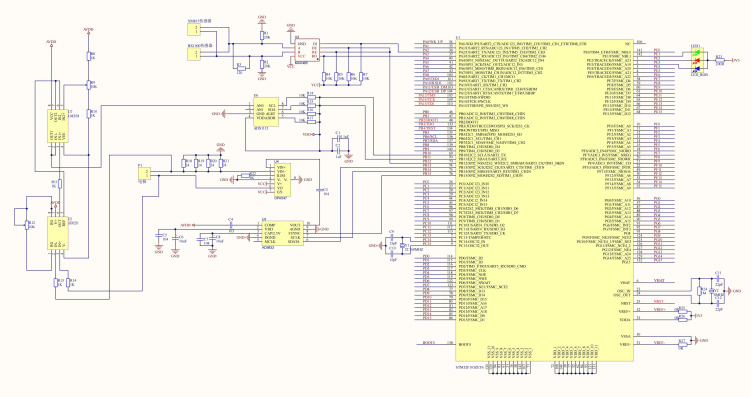Select resistor R23 next to RGB LED
The height and width of the screenshot is (397, 751).
pos(719,60)
